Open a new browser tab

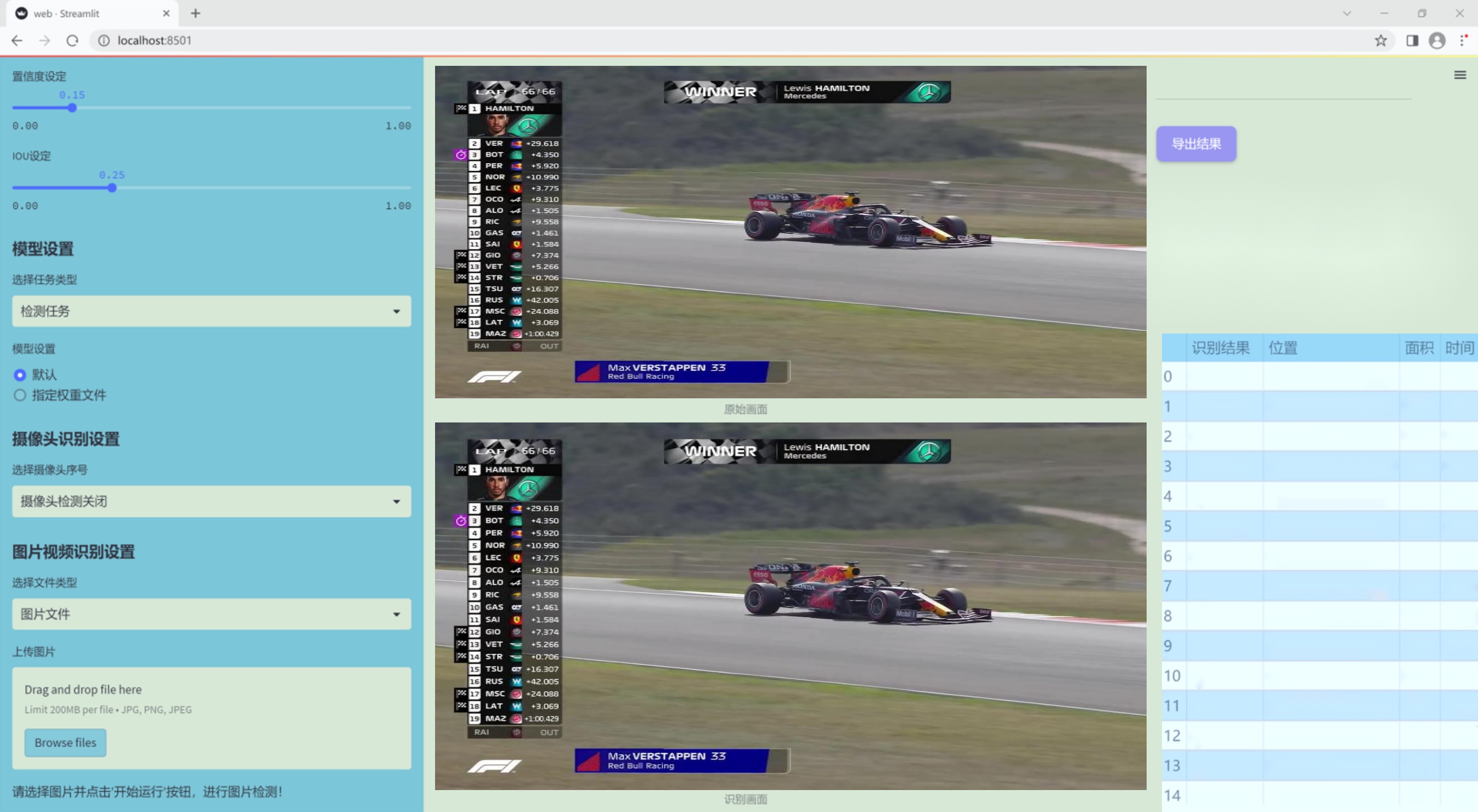tap(196, 13)
